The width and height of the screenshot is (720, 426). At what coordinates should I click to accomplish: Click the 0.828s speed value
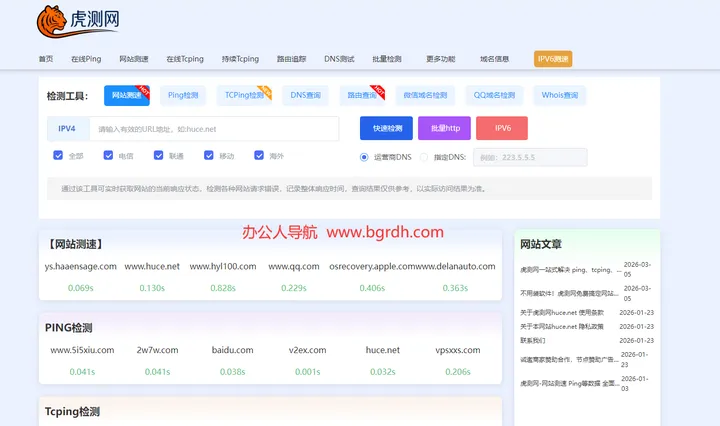(x=223, y=288)
